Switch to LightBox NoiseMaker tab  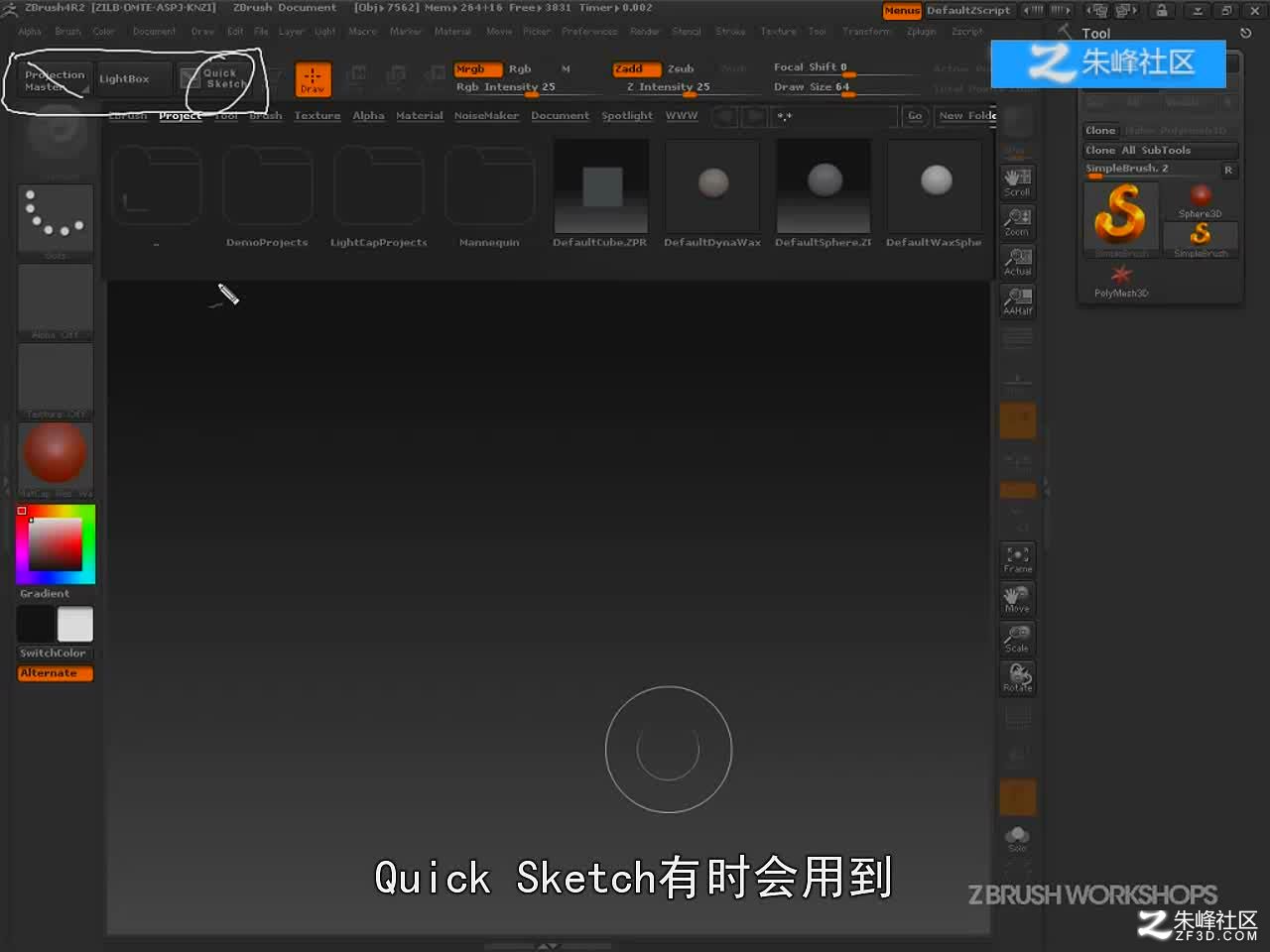[x=486, y=116]
